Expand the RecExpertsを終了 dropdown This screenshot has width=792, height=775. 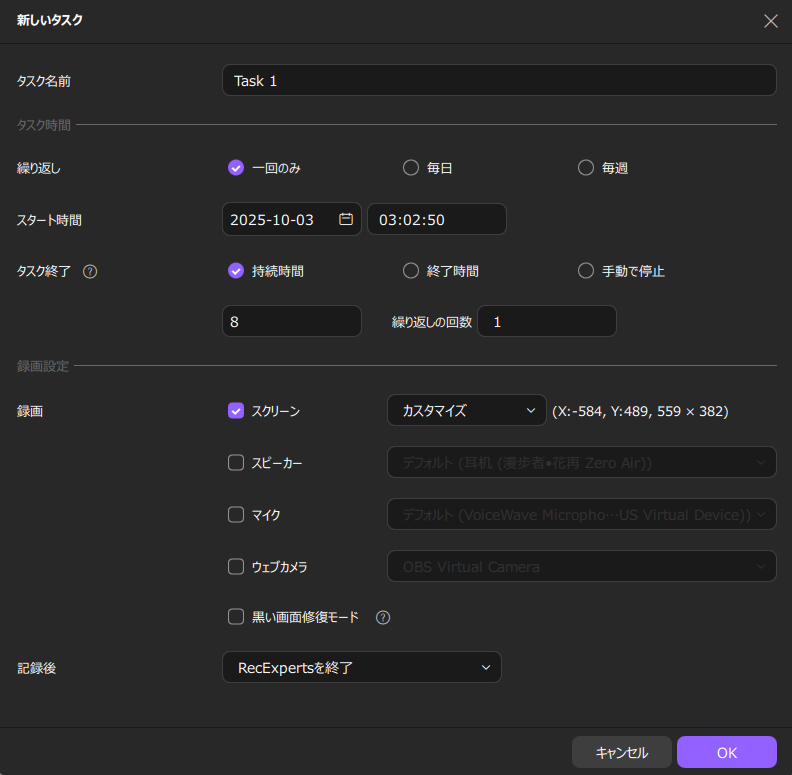pos(361,667)
